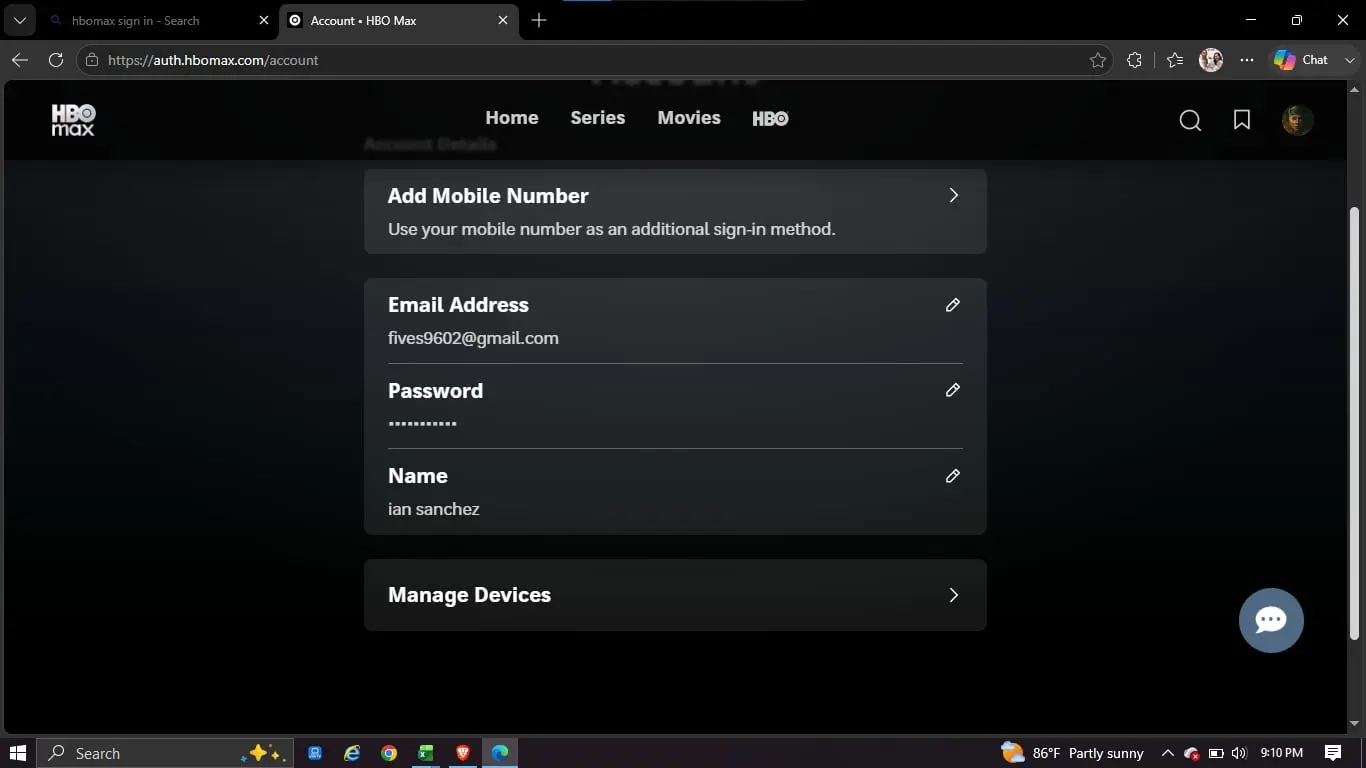The width and height of the screenshot is (1366, 768).
Task: Expand Manage Devices chevron
Action: (954, 595)
